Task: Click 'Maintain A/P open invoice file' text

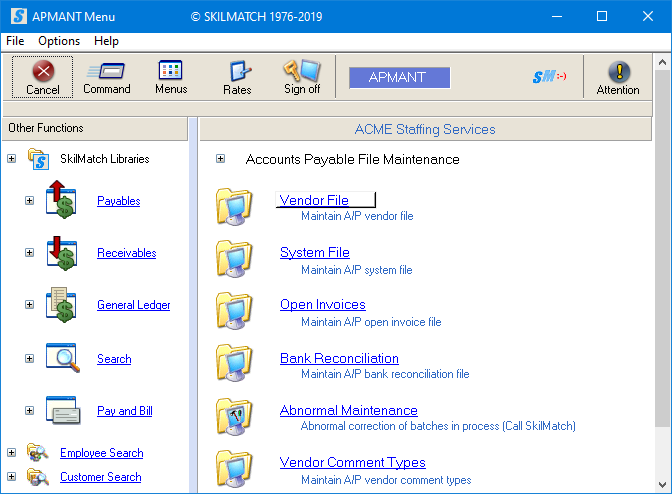Action: (x=371, y=322)
